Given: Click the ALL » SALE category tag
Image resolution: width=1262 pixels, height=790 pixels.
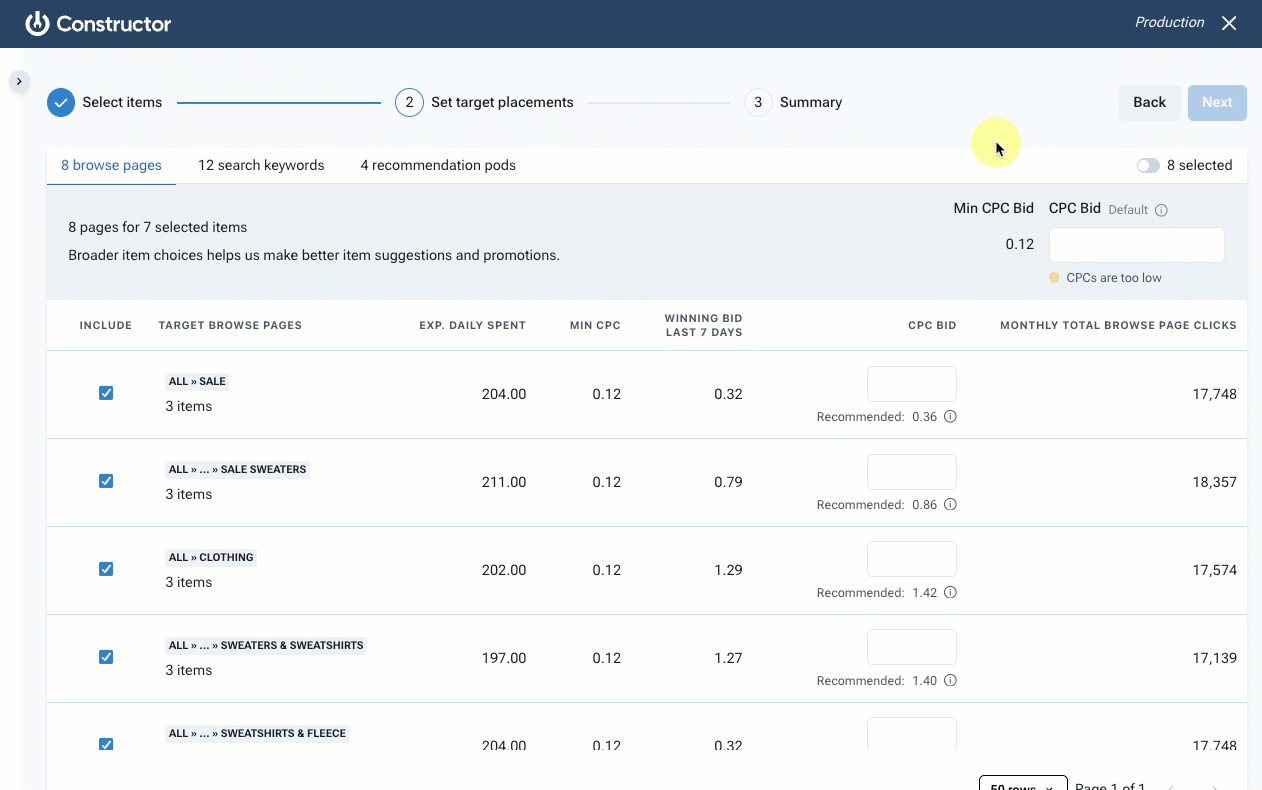Looking at the screenshot, I should coord(198,381).
